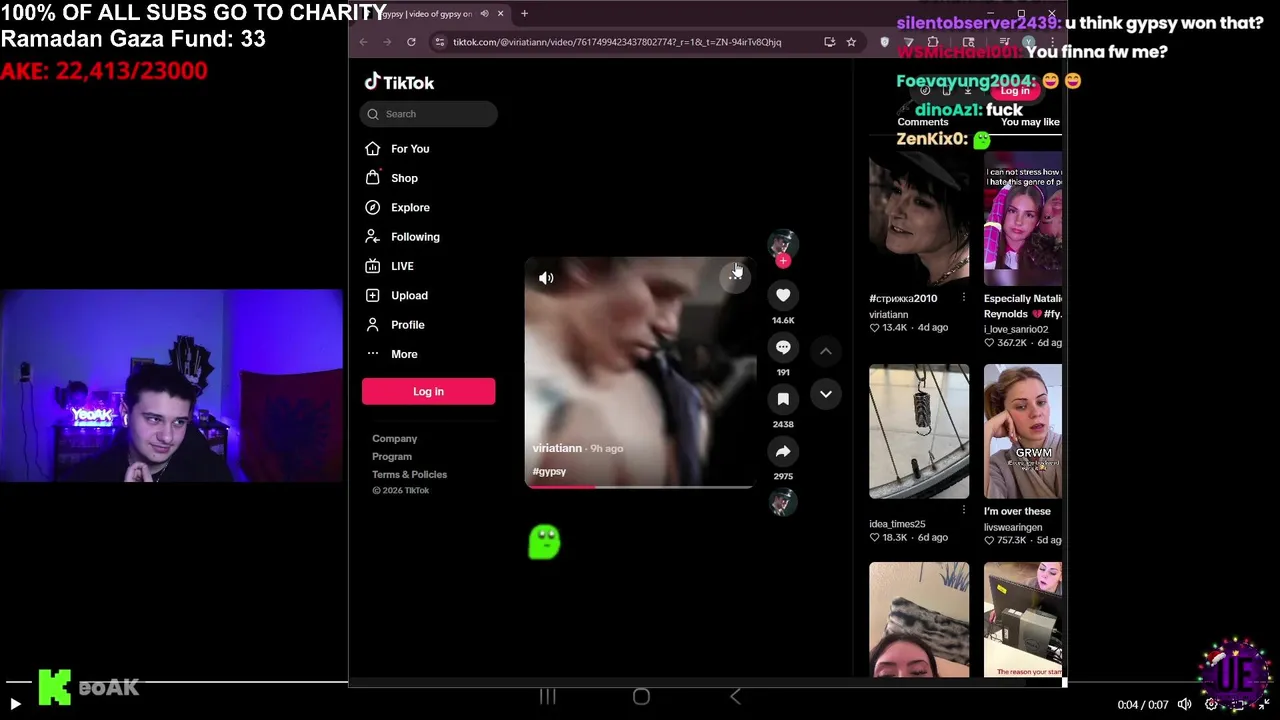The image size is (1280, 720).
Task: Mute the tab via speaker icon
Action: (484, 14)
